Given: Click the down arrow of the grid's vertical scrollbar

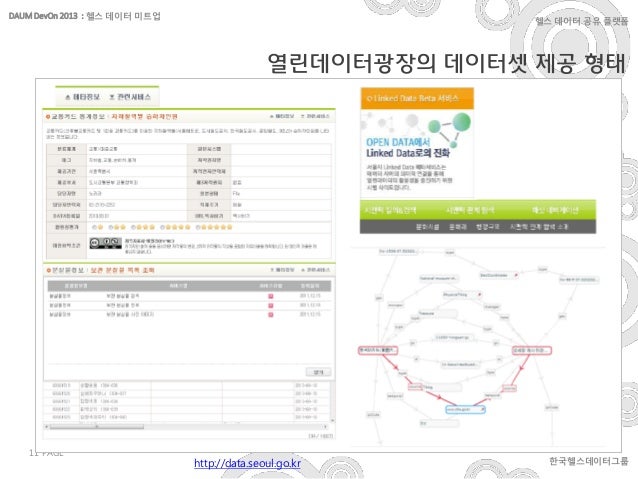Looking at the screenshot, I should point(332,420).
